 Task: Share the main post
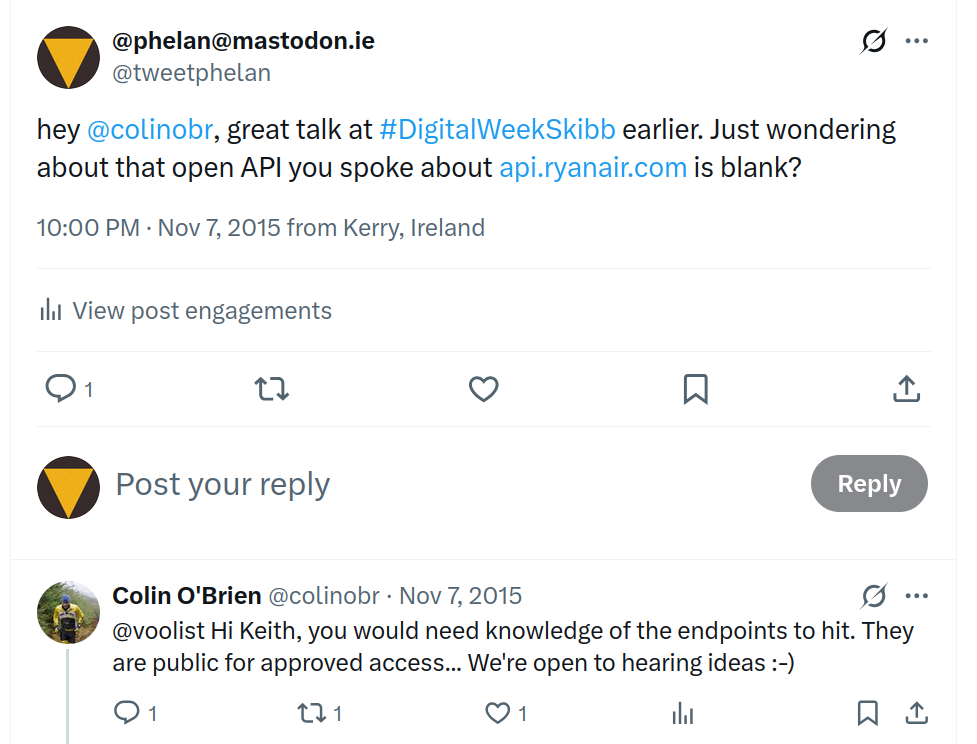coord(906,388)
